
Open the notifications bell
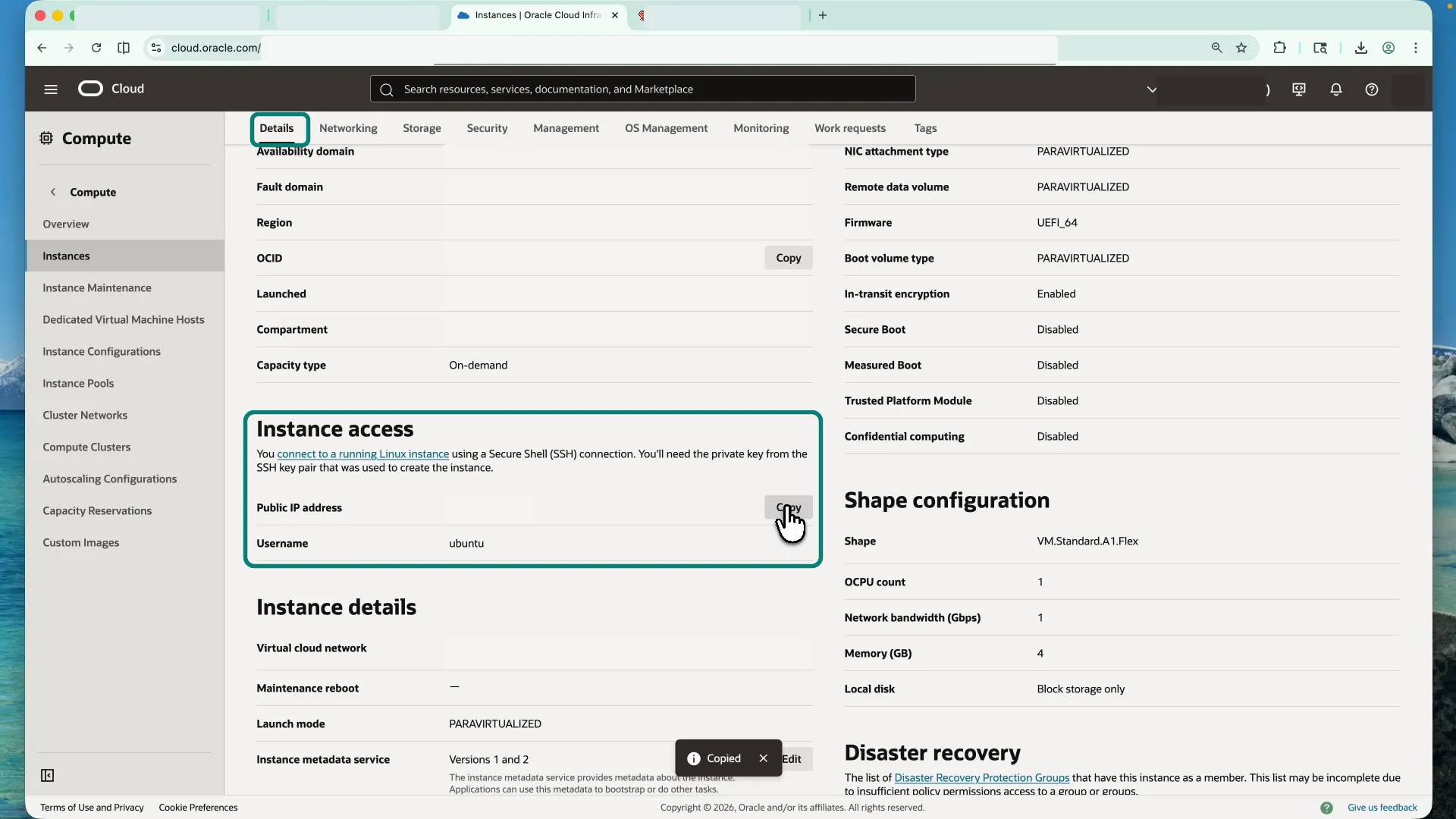(1336, 89)
